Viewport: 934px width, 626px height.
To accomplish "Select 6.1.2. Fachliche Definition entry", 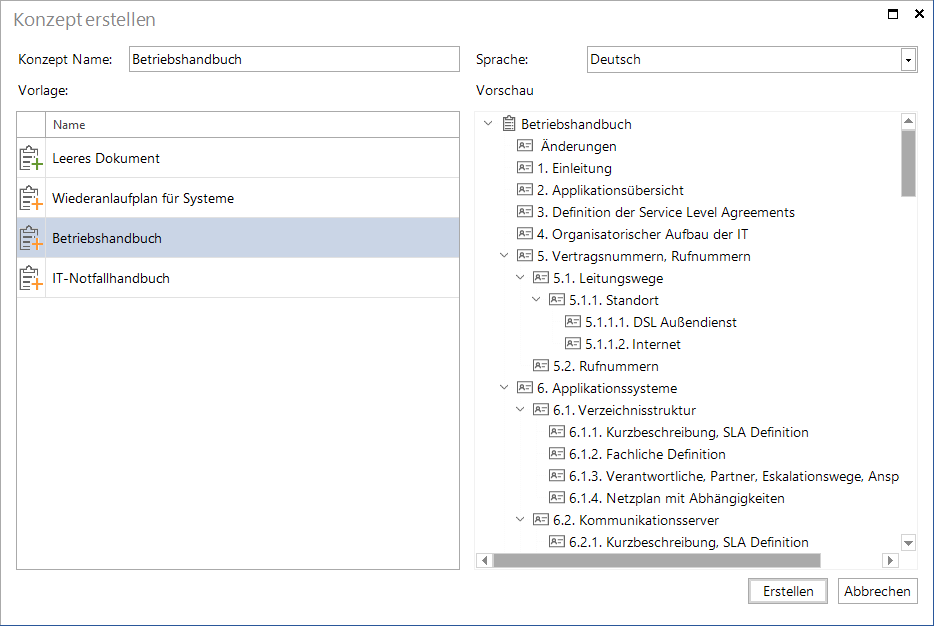I will (x=647, y=454).
